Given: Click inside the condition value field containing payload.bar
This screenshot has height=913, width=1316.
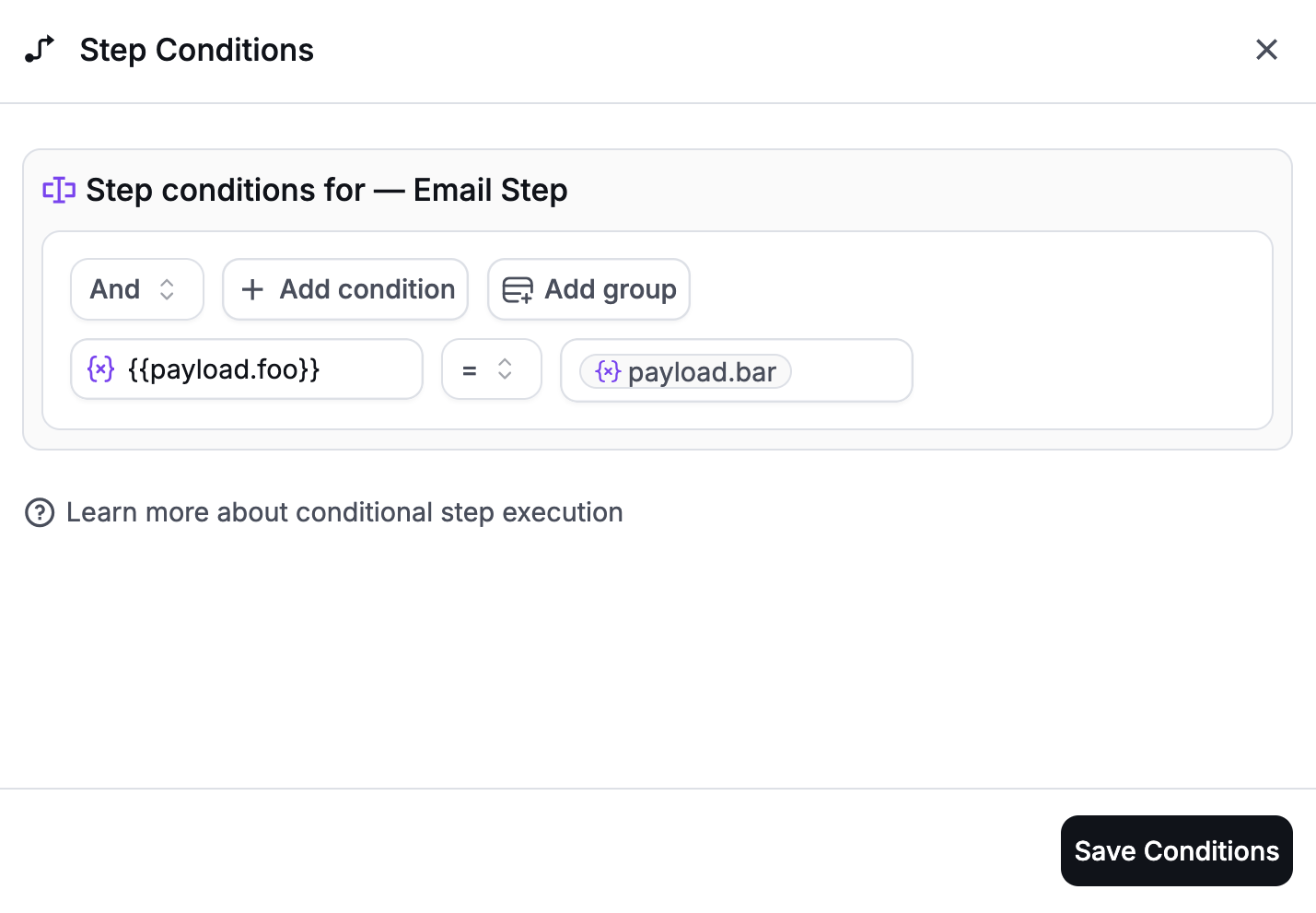Looking at the screenshot, I should point(847,370).
